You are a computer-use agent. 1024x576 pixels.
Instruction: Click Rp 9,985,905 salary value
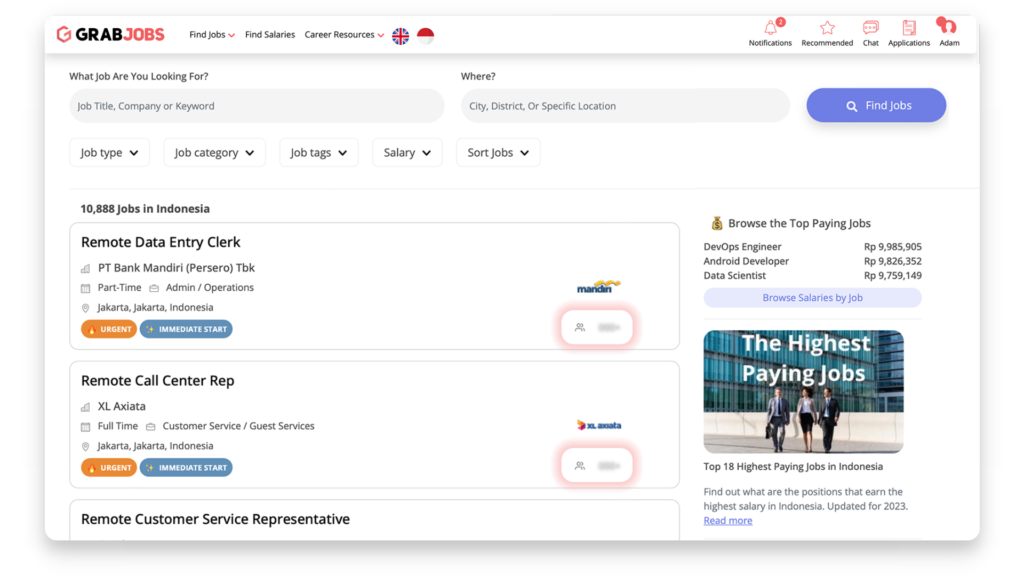pos(893,247)
